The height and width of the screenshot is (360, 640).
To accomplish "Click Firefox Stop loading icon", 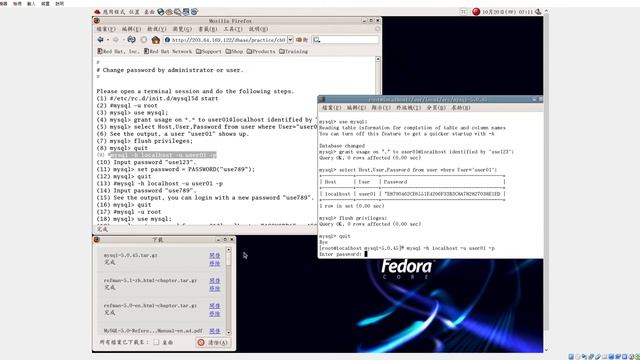I will coord(144,40).
